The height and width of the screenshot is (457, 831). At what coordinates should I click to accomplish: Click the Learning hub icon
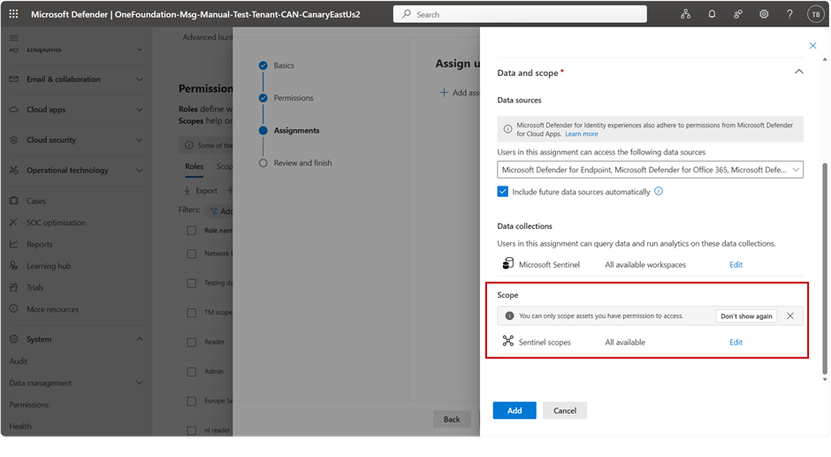pyautogui.click(x=14, y=266)
